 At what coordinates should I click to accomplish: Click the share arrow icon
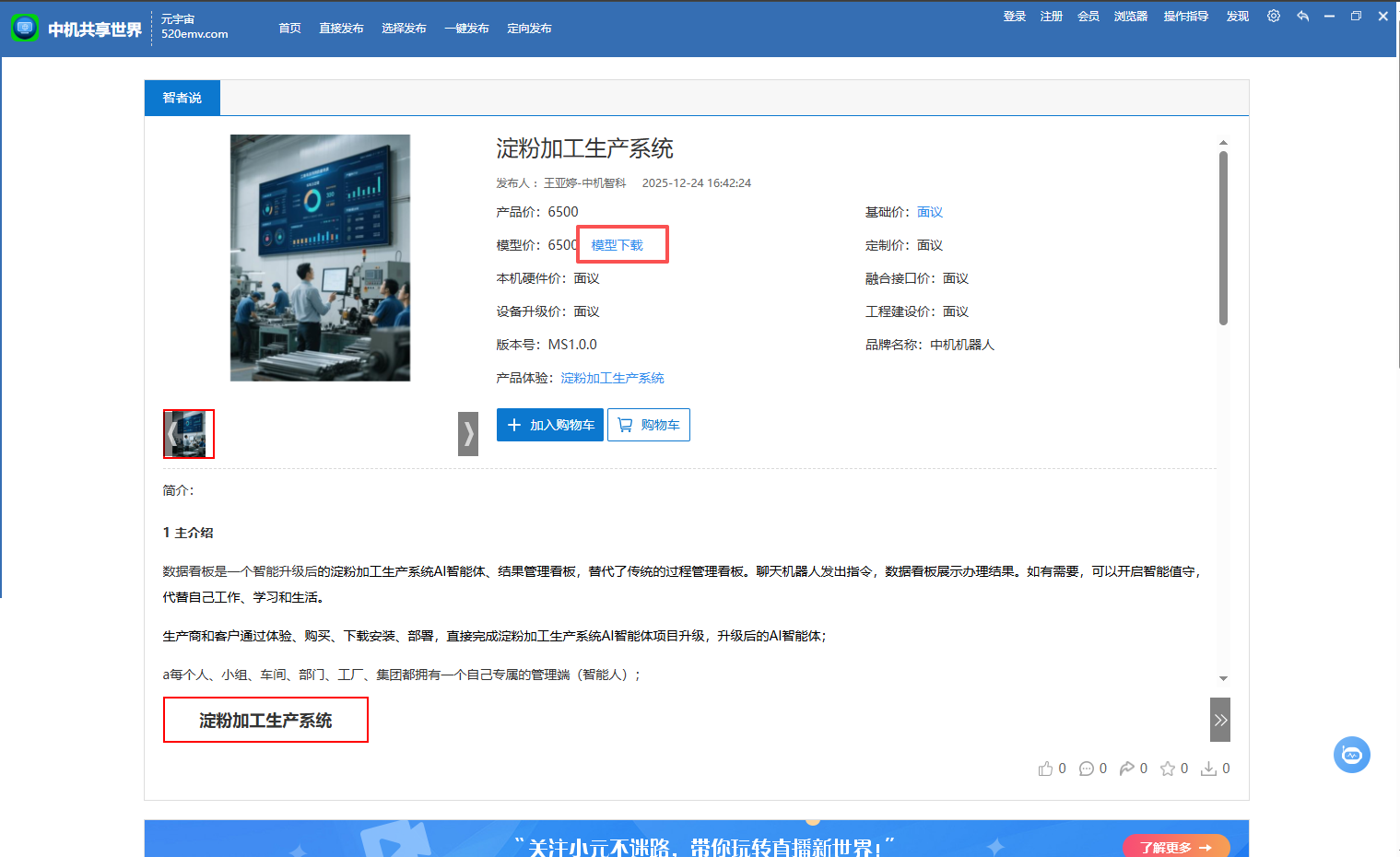[x=1127, y=769]
